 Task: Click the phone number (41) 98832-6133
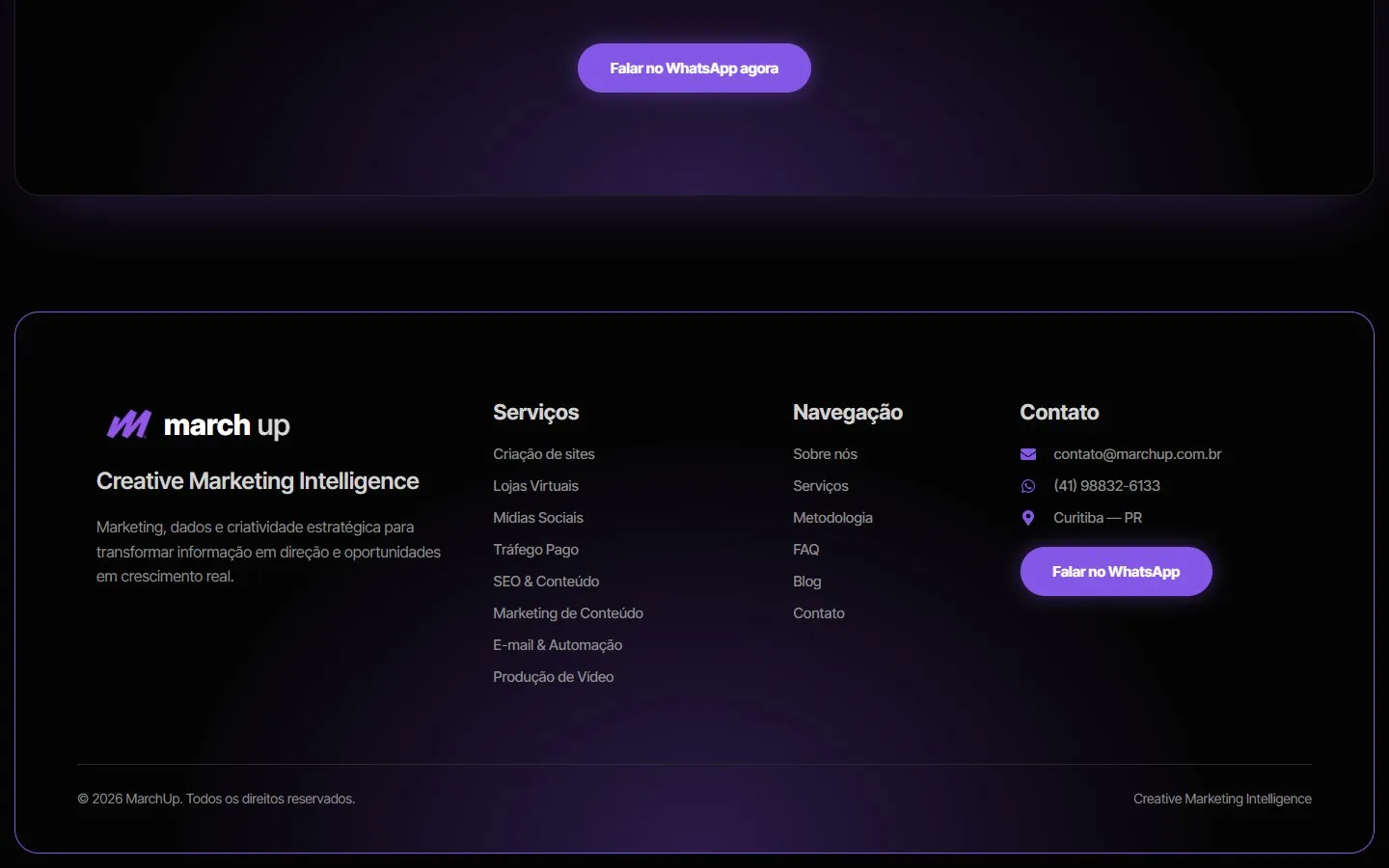click(x=1106, y=486)
